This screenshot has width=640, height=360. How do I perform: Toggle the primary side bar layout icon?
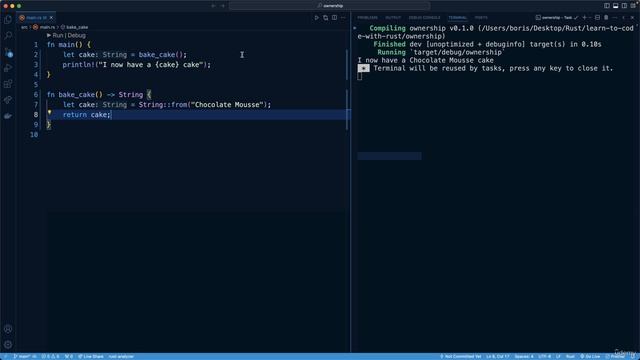[607, 6]
